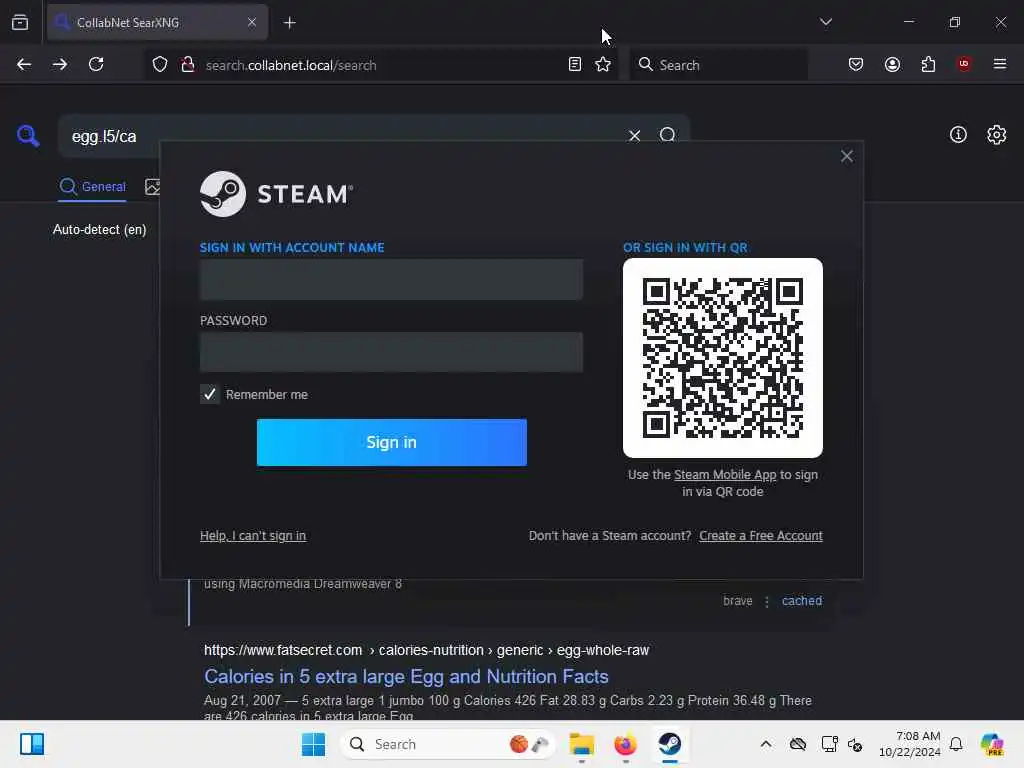Open the notifications bell icon
This screenshot has width=1024, height=768.
(956, 744)
